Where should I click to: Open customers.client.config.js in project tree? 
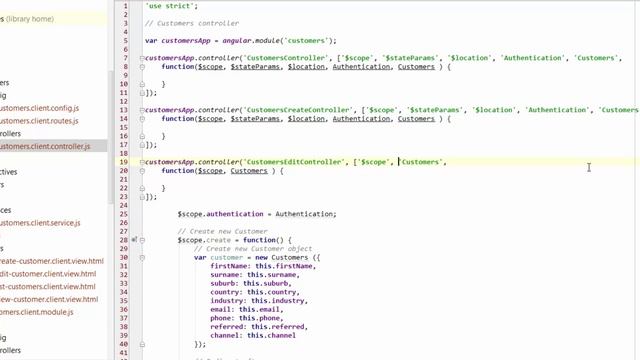tap(40, 108)
